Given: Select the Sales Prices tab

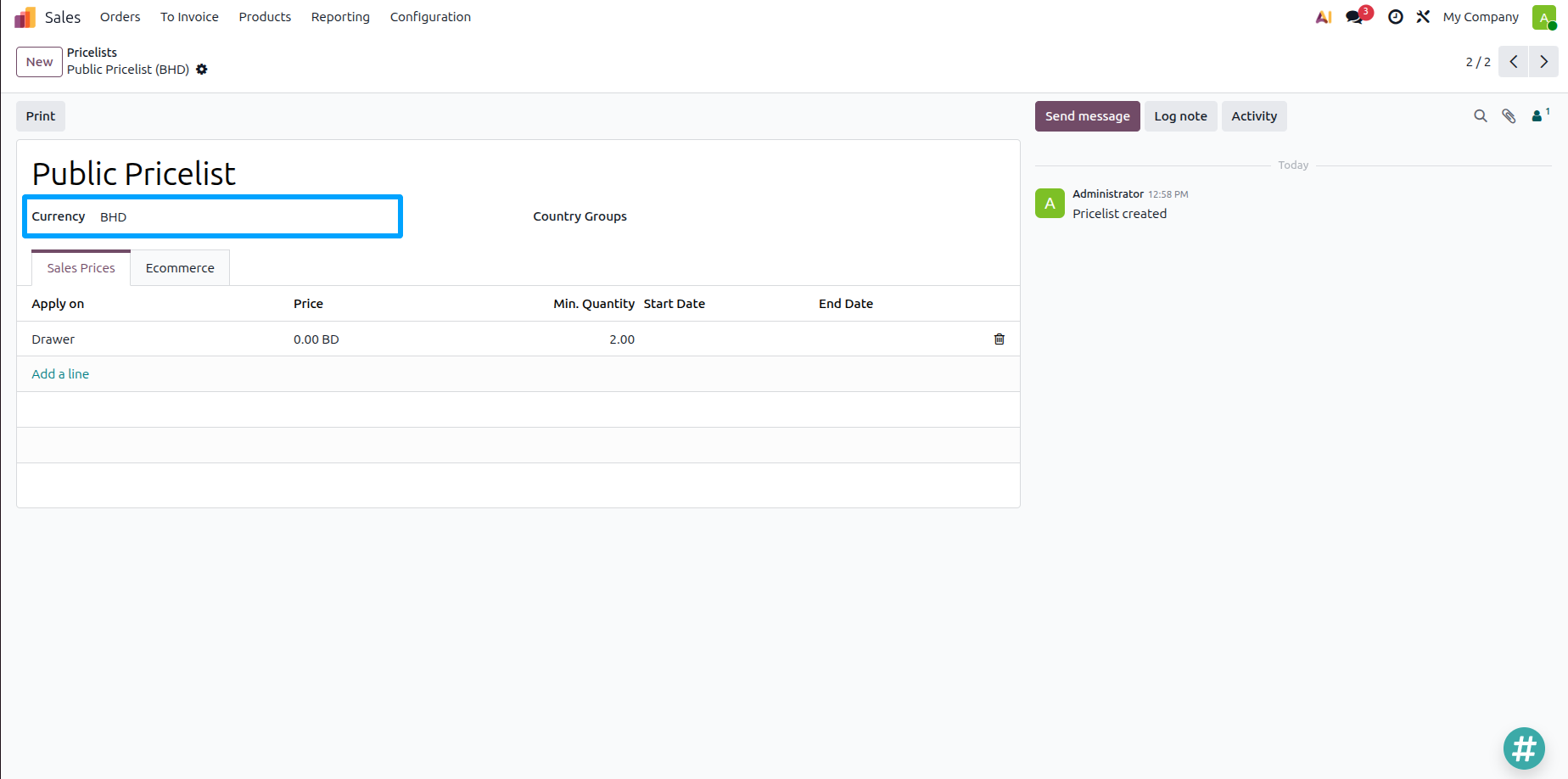Looking at the screenshot, I should pyautogui.click(x=81, y=268).
